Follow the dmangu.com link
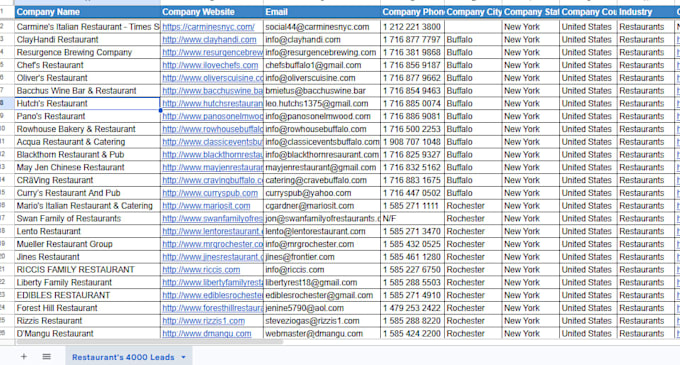 206,334
